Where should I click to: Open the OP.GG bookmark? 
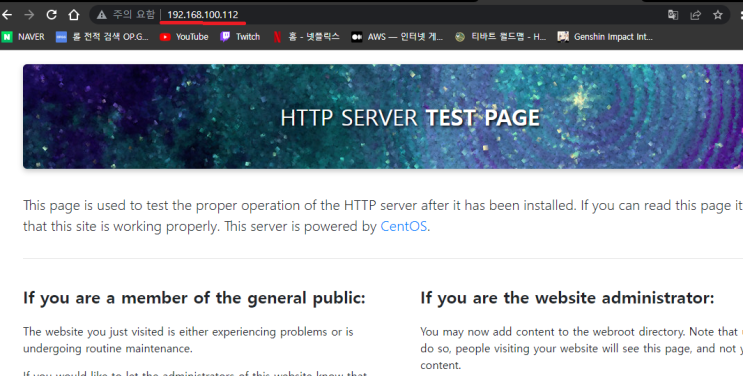tap(102, 37)
